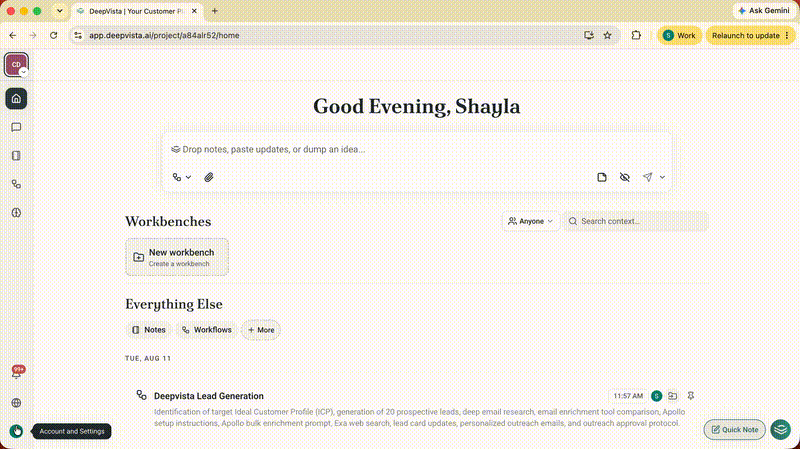Open the Extensions puzzle icon
The height and width of the screenshot is (449, 800).
tap(636, 35)
